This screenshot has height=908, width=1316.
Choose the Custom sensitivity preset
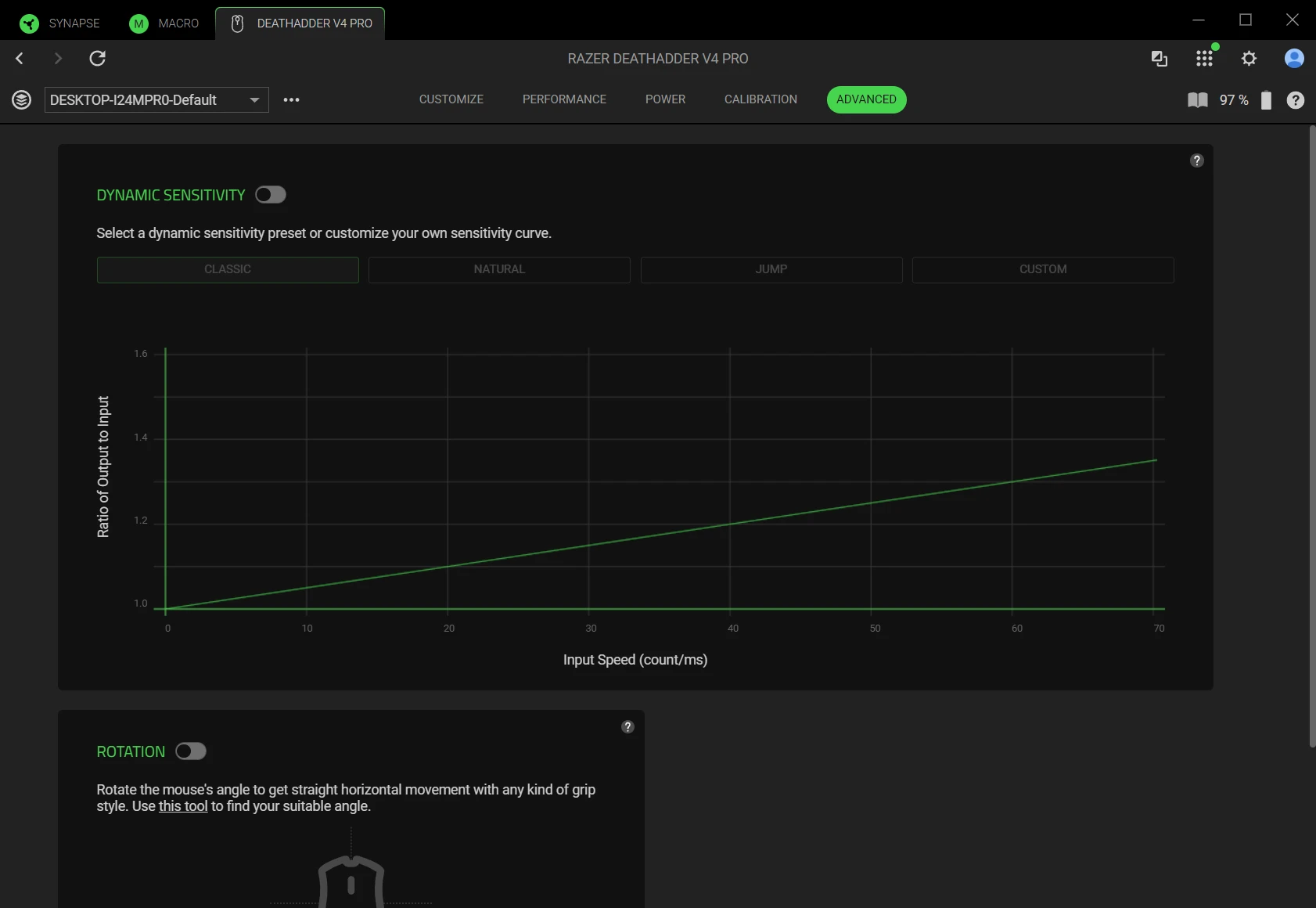[1042, 269]
